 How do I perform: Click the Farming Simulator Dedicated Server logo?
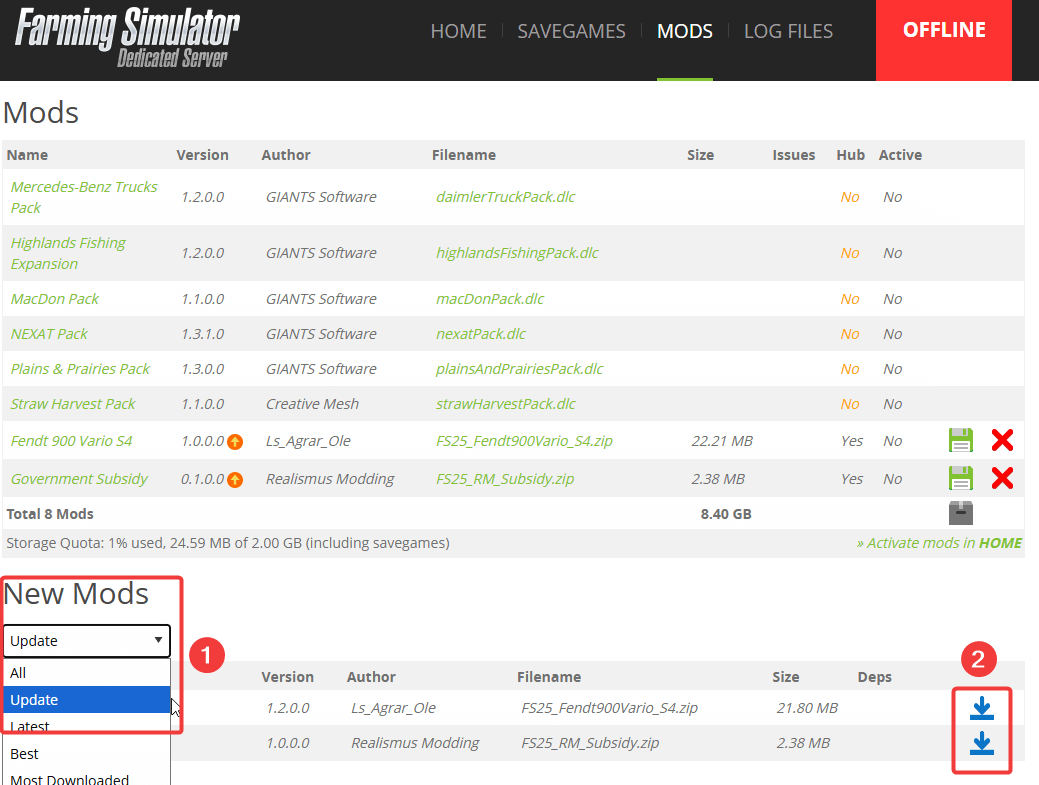[127, 38]
